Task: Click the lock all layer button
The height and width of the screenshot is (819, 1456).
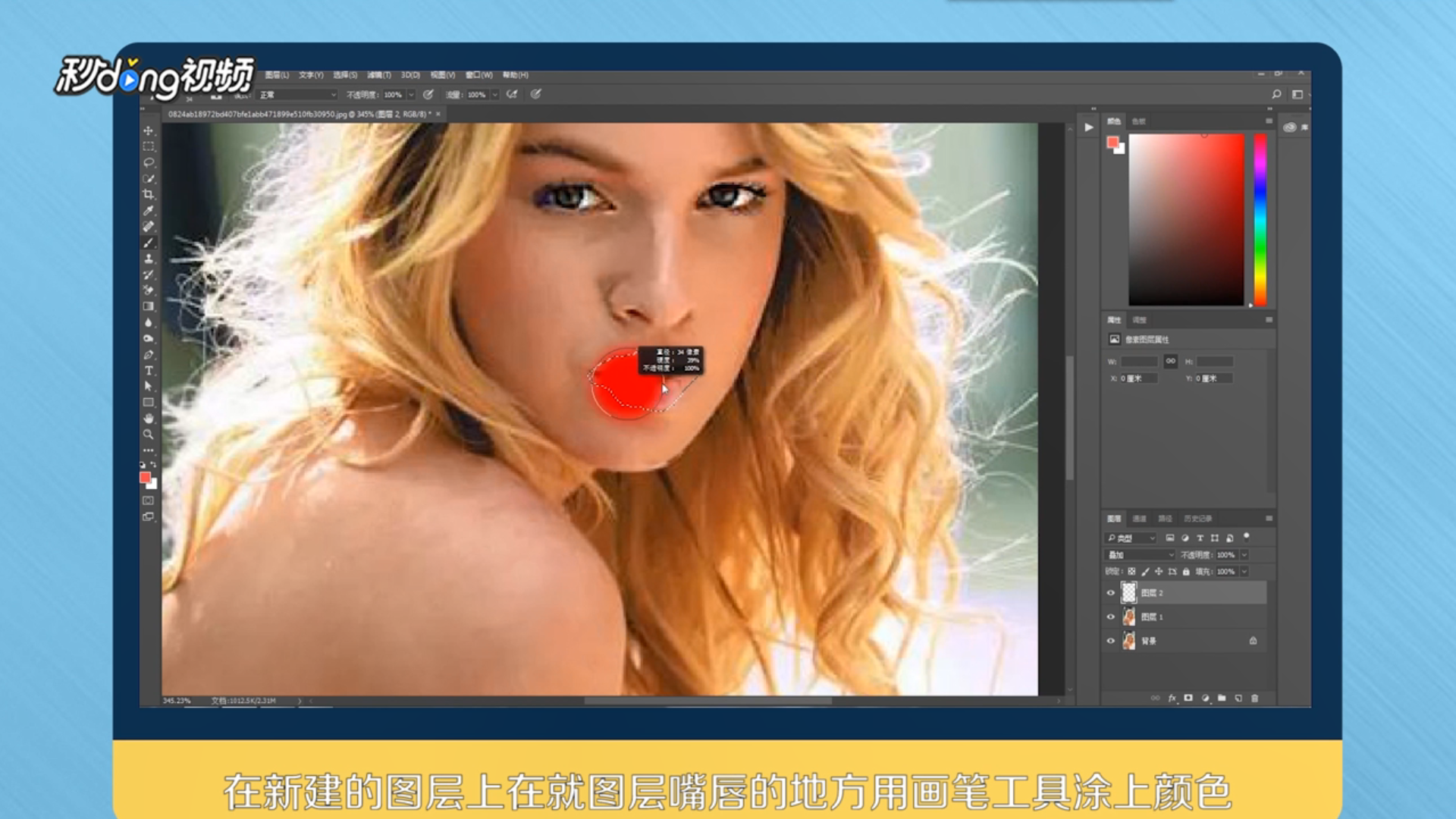Action: [x=1186, y=572]
